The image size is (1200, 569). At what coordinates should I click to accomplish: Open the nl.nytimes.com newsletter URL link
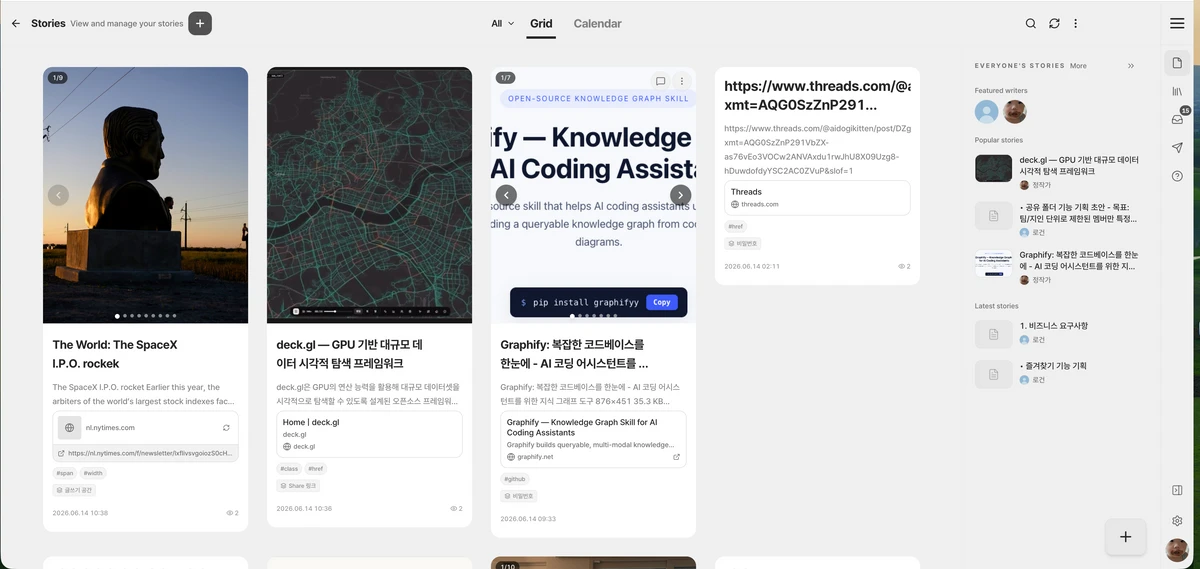(145, 453)
